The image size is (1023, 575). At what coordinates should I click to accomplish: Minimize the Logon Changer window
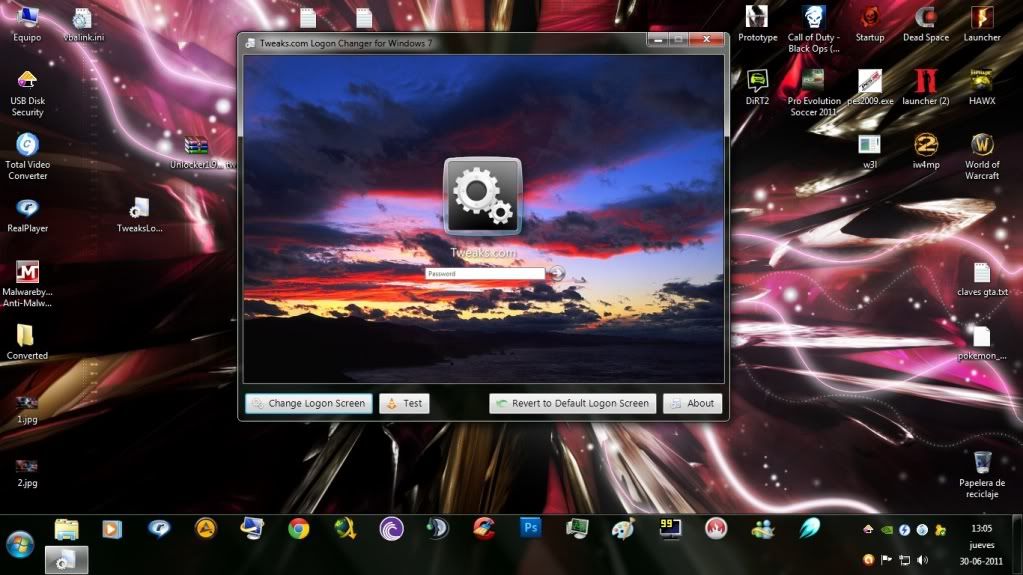(x=658, y=40)
